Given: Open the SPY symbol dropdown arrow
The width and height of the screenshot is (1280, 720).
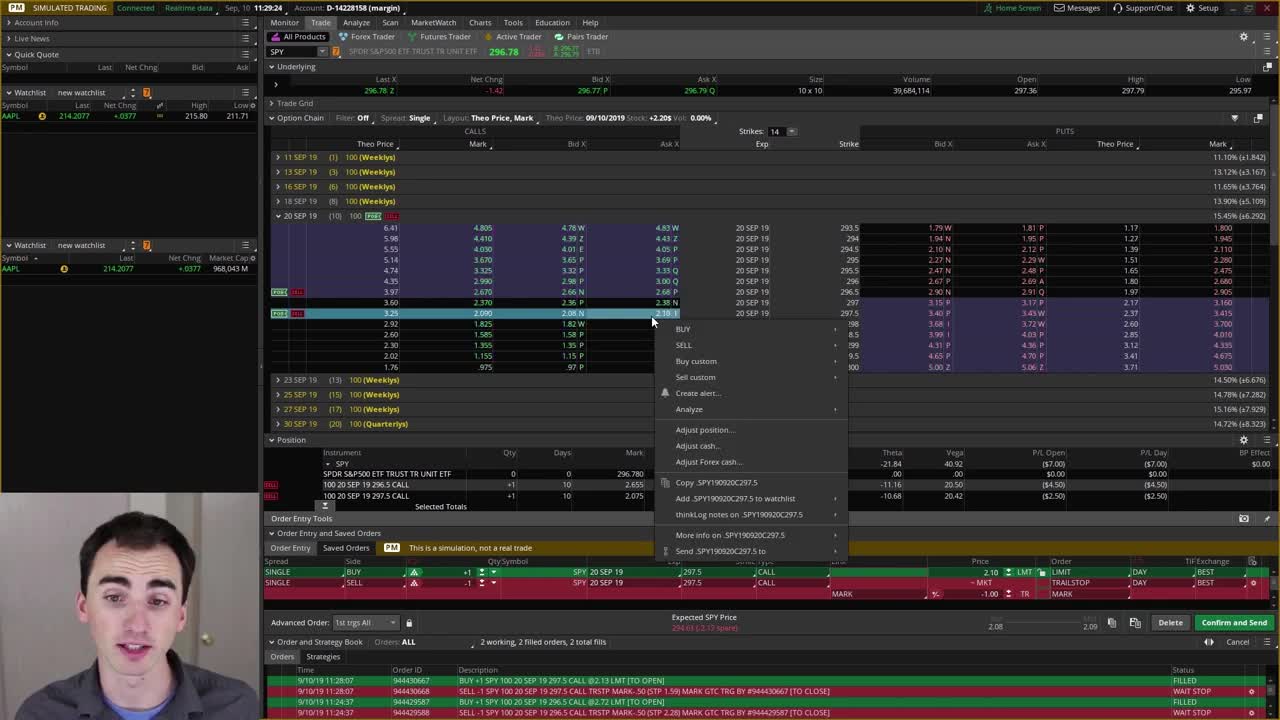Looking at the screenshot, I should pyautogui.click(x=322, y=52).
